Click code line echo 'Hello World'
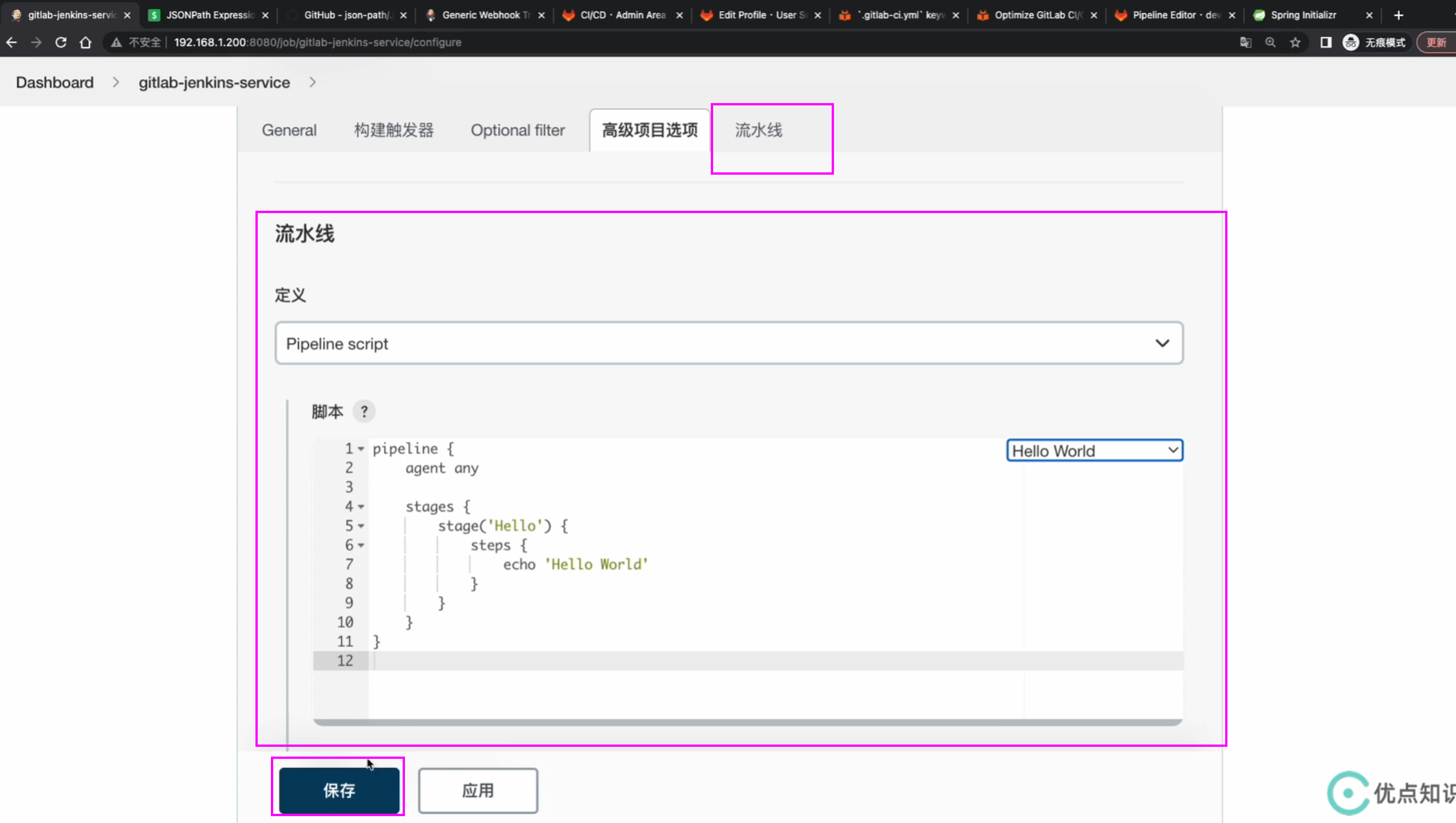The width and height of the screenshot is (1456, 823). 575,565
